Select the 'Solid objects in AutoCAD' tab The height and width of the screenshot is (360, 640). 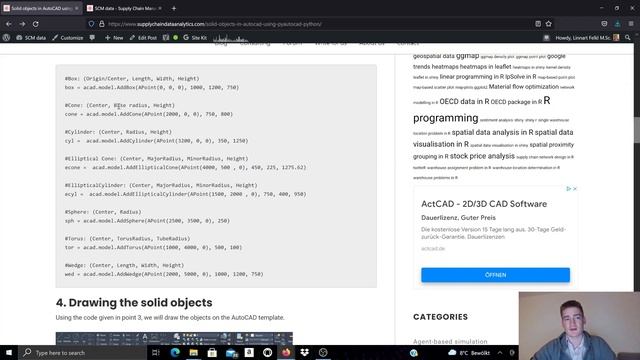(40, 8)
